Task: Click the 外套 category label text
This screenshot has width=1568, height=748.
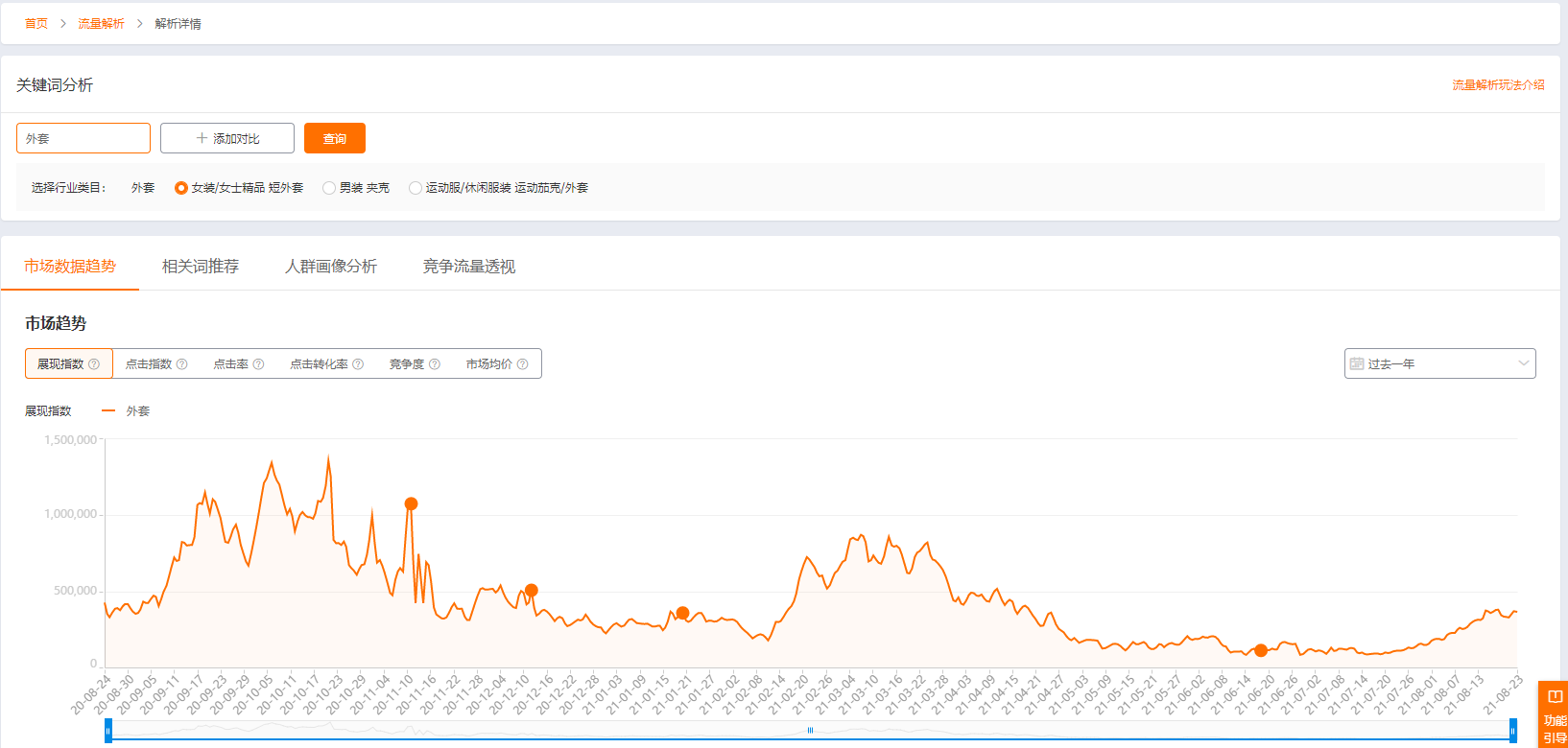Action: [x=143, y=188]
